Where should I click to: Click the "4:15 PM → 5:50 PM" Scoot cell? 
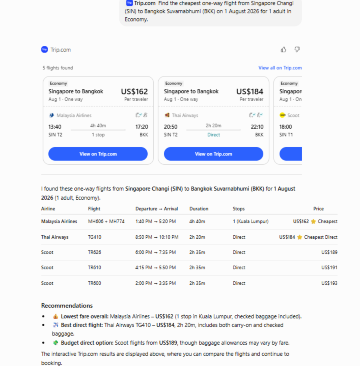(156, 267)
